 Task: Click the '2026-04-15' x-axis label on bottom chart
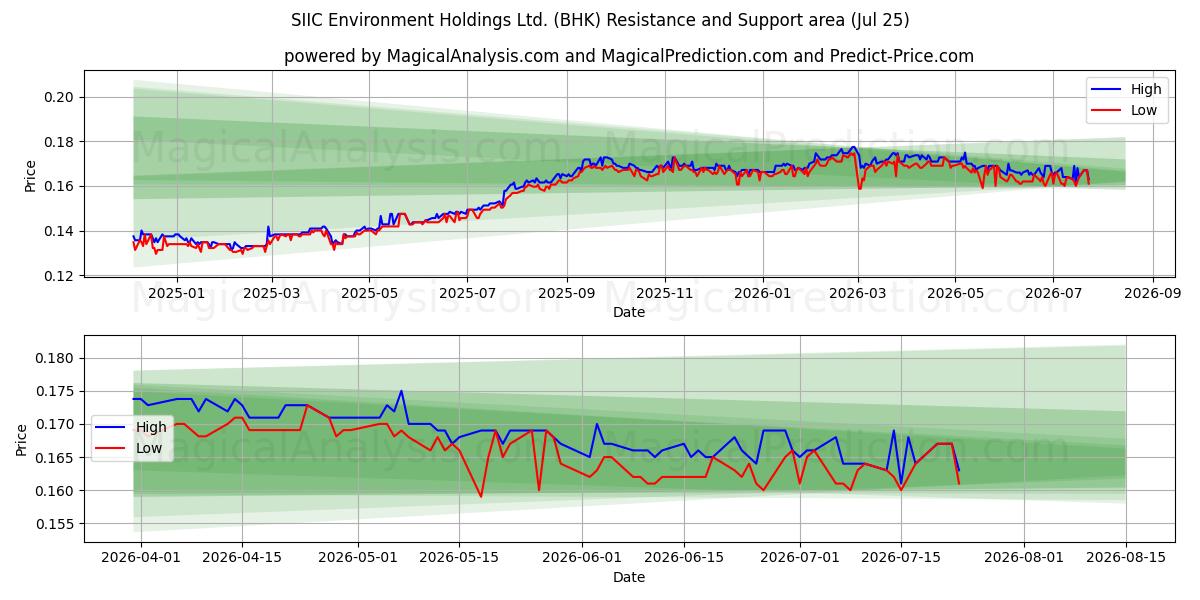click(242, 559)
